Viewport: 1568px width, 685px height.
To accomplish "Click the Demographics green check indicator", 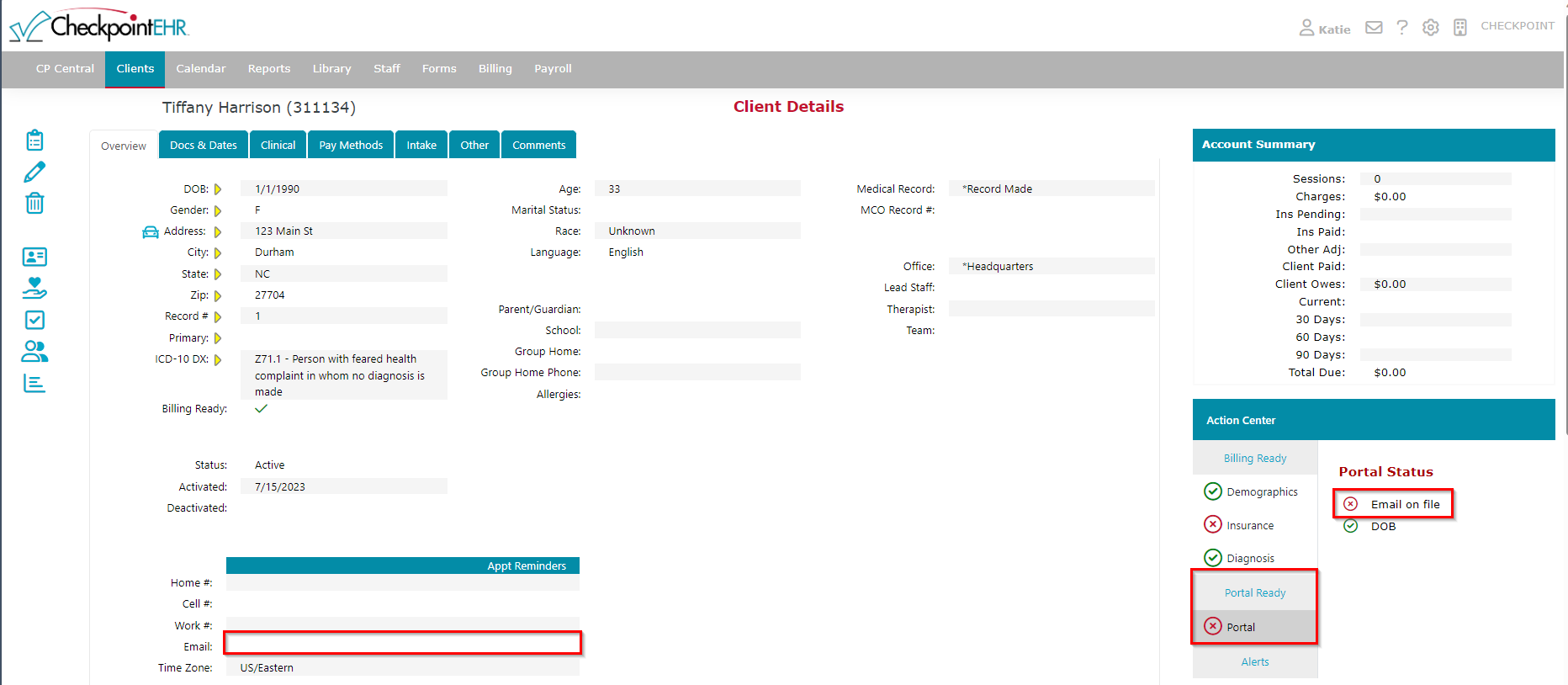I will (1212, 491).
